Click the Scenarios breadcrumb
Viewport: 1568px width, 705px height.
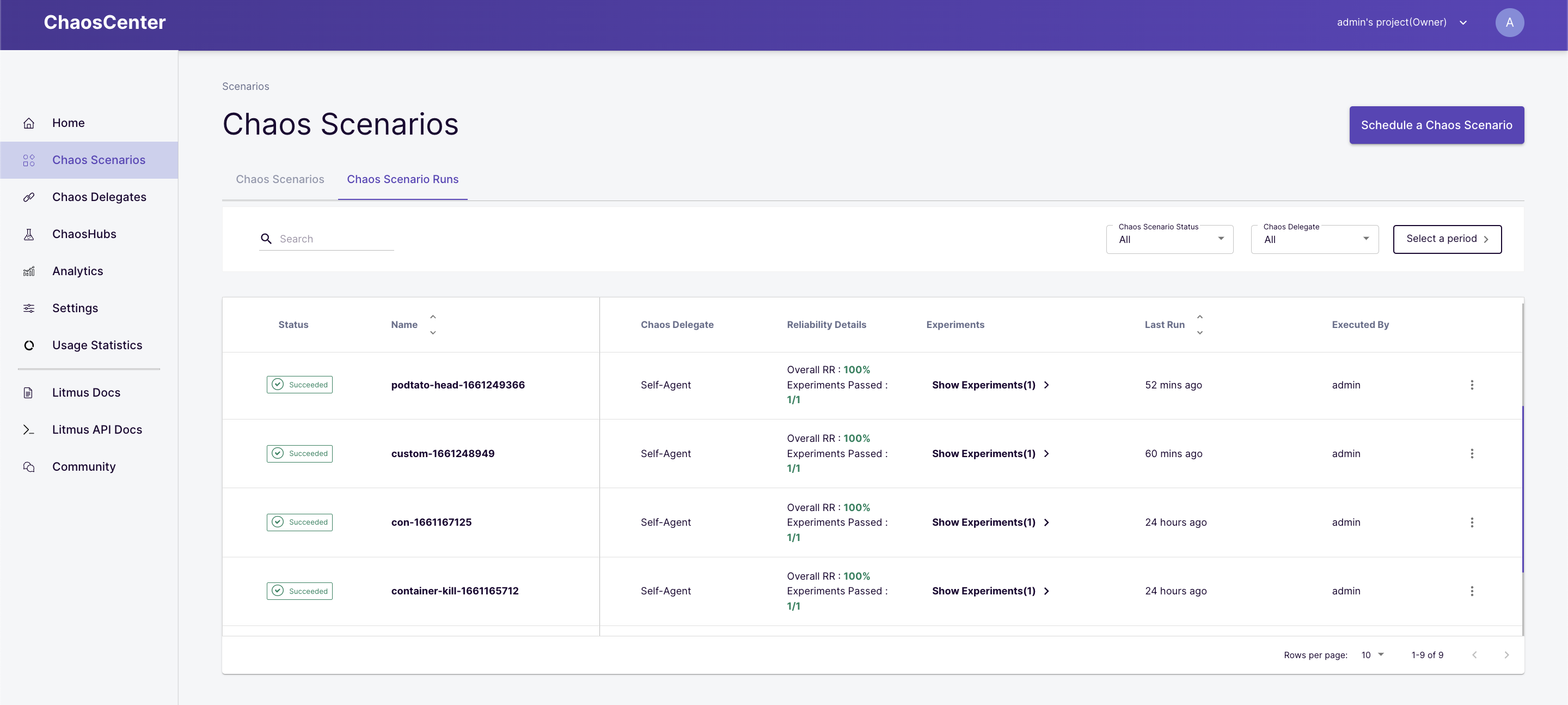point(246,87)
